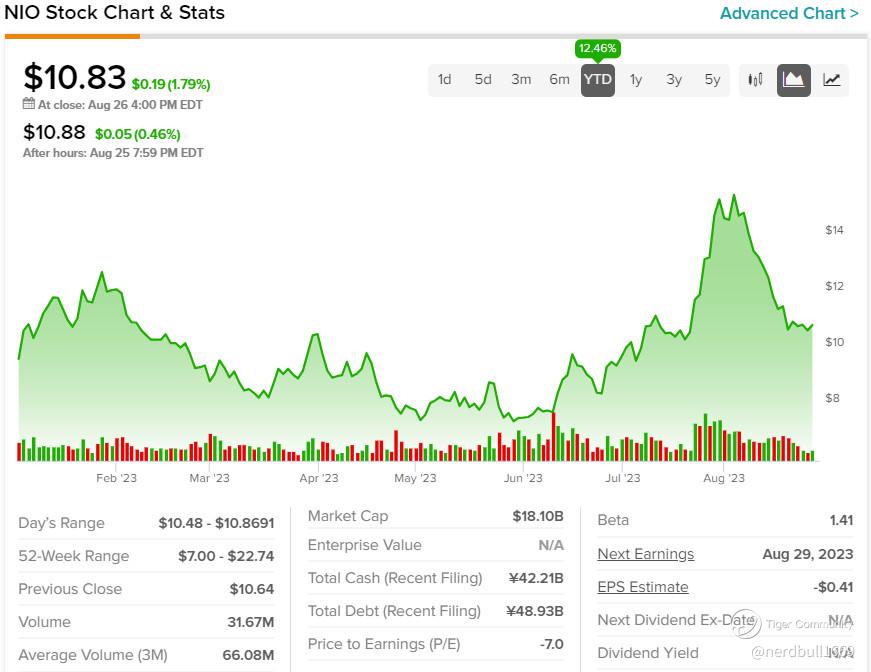Screen dimensions: 871x672
Task: Open the Next Earnings link
Action: [x=645, y=554]
